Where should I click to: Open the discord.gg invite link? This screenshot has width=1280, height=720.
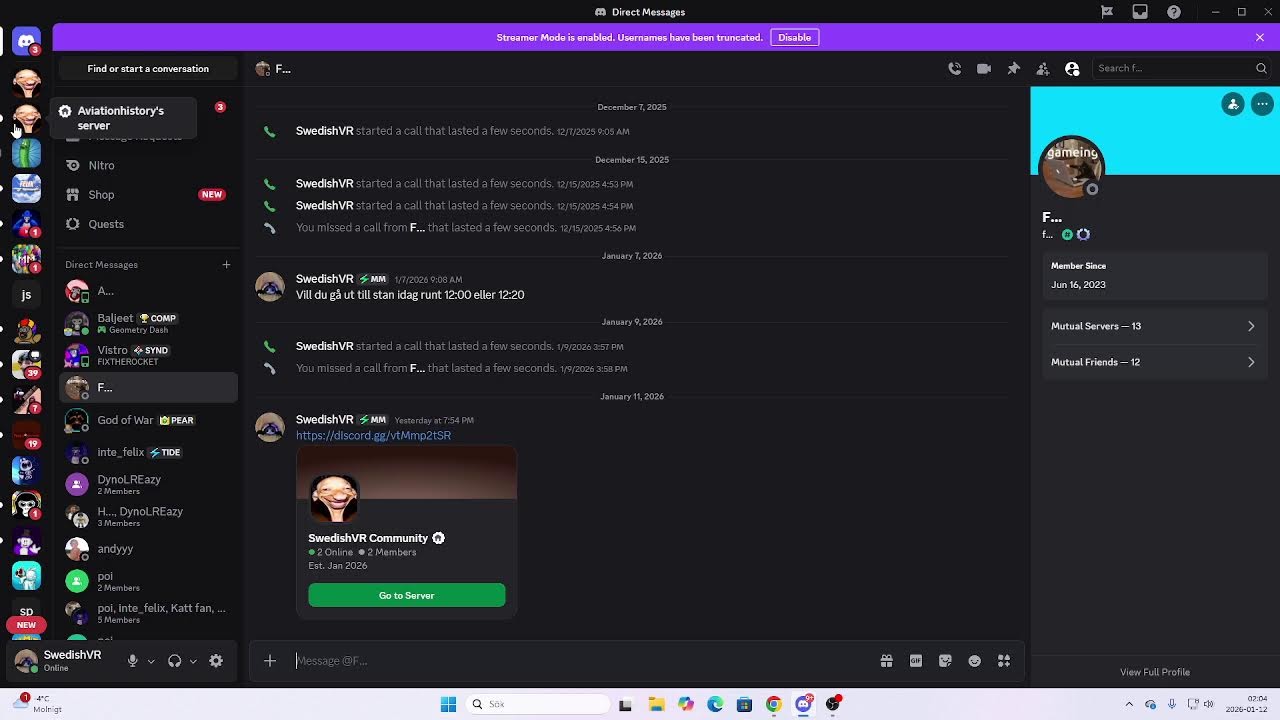tap(373, 436)
